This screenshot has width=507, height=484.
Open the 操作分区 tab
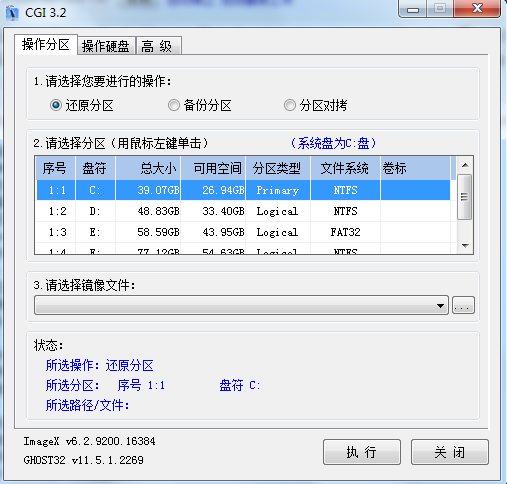pos(46,44)
